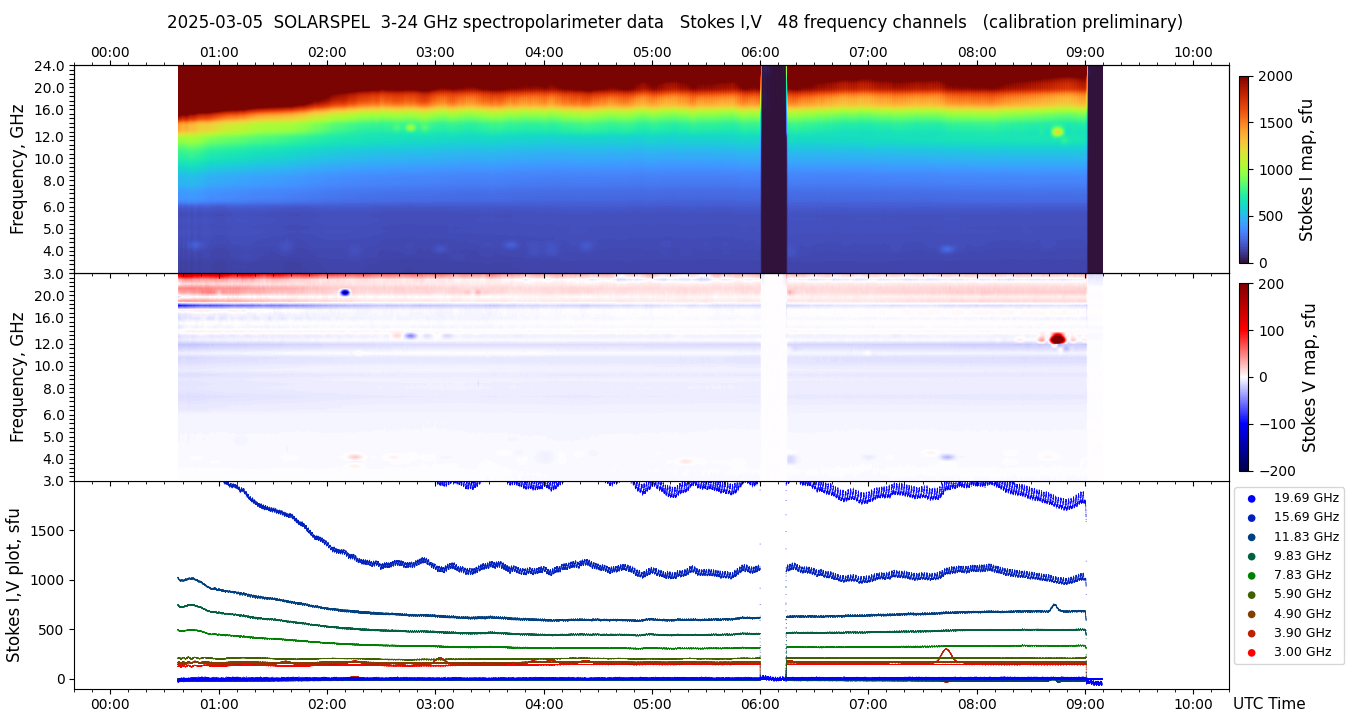Click the 11.83 GHz legend marker dot

1251,537
